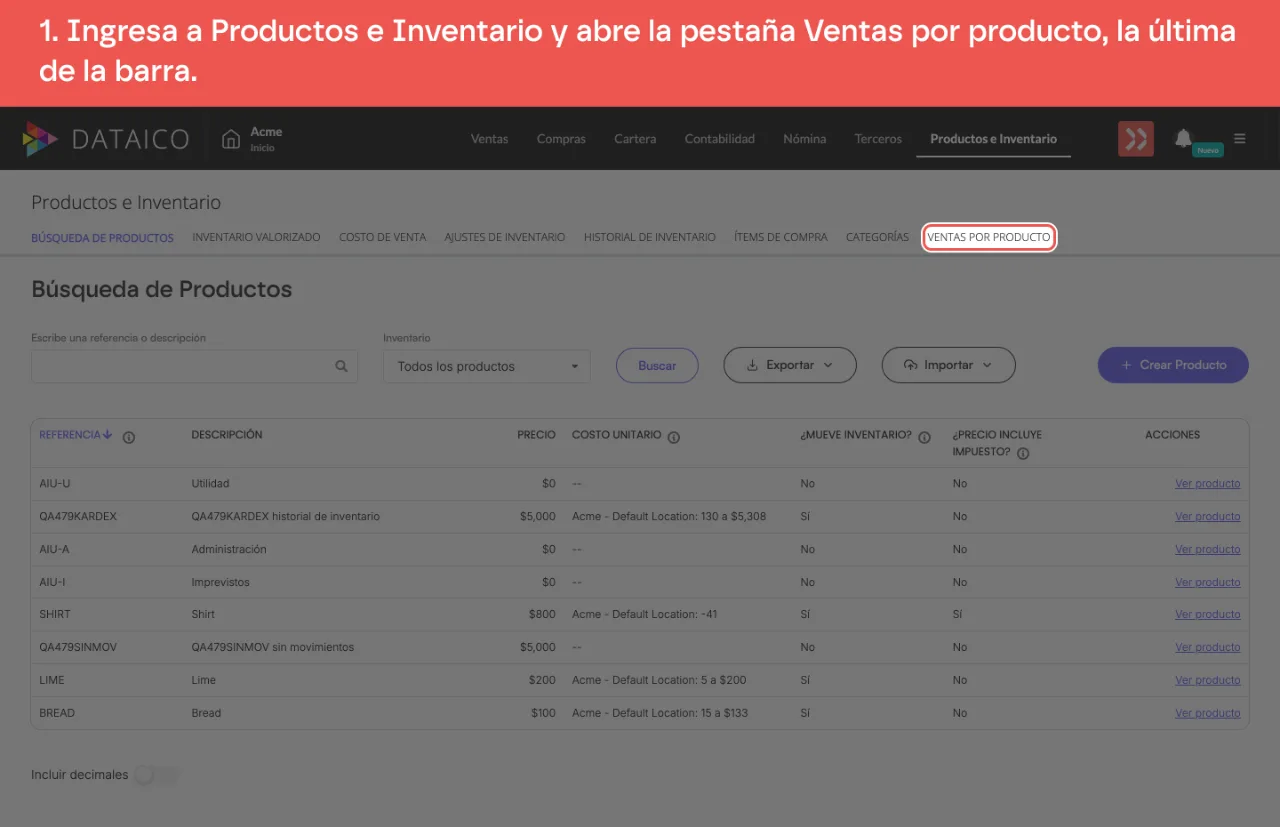Viewport: 1280px width, 827px height.
Task: Focus the reference or description search field
Action: tap(195, 366)
